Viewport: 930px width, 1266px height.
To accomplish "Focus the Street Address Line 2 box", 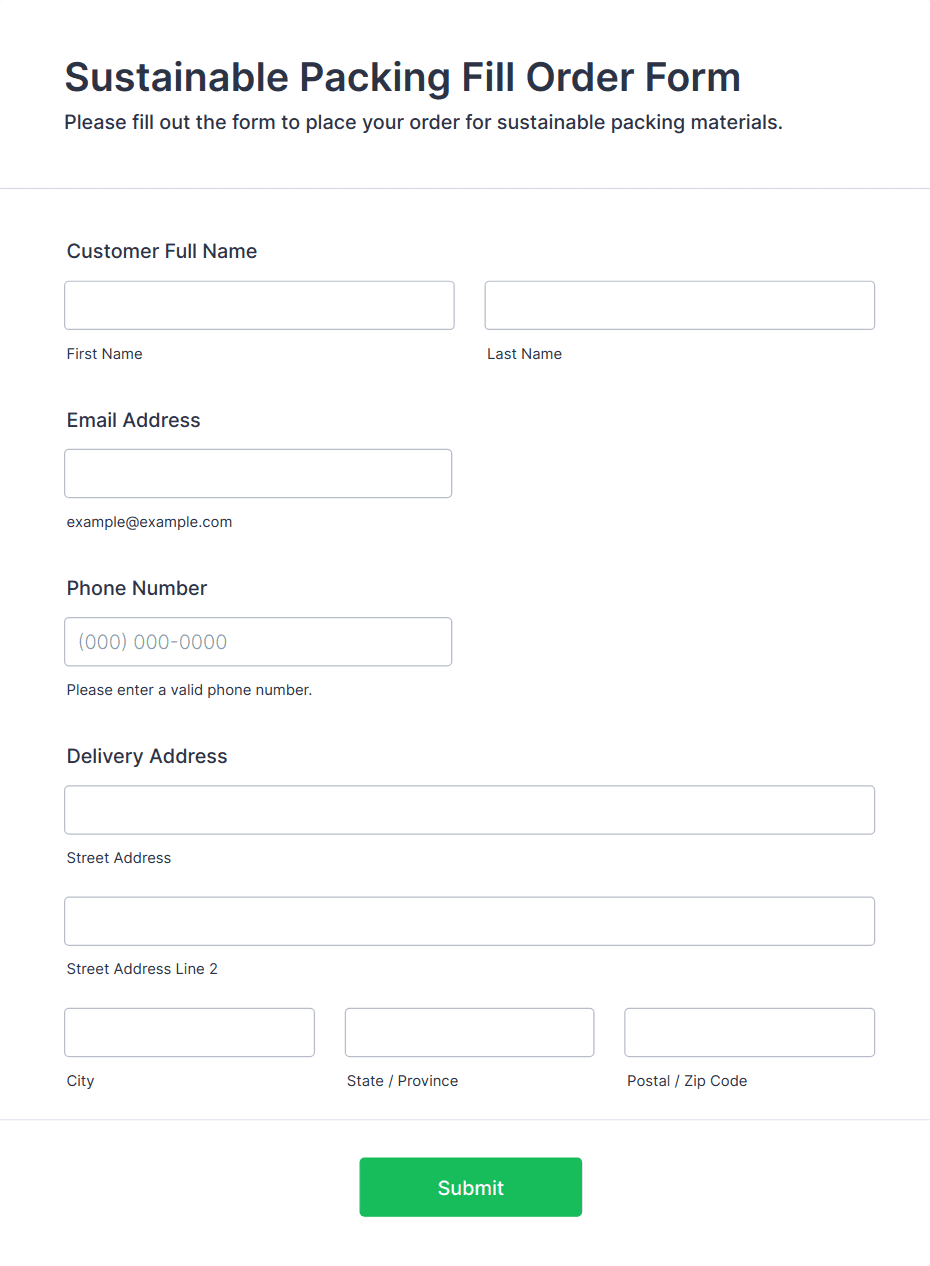I will 469,921.
